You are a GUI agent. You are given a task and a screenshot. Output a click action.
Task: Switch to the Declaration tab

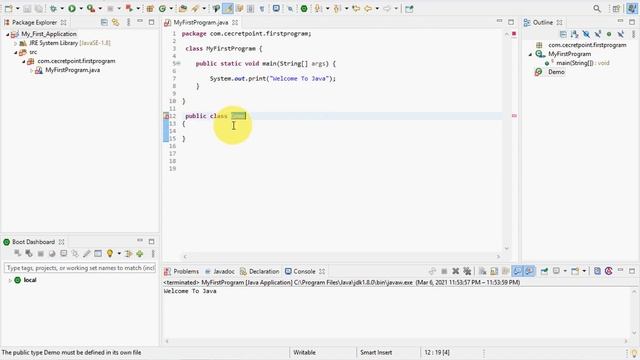(x=260, y=271)
